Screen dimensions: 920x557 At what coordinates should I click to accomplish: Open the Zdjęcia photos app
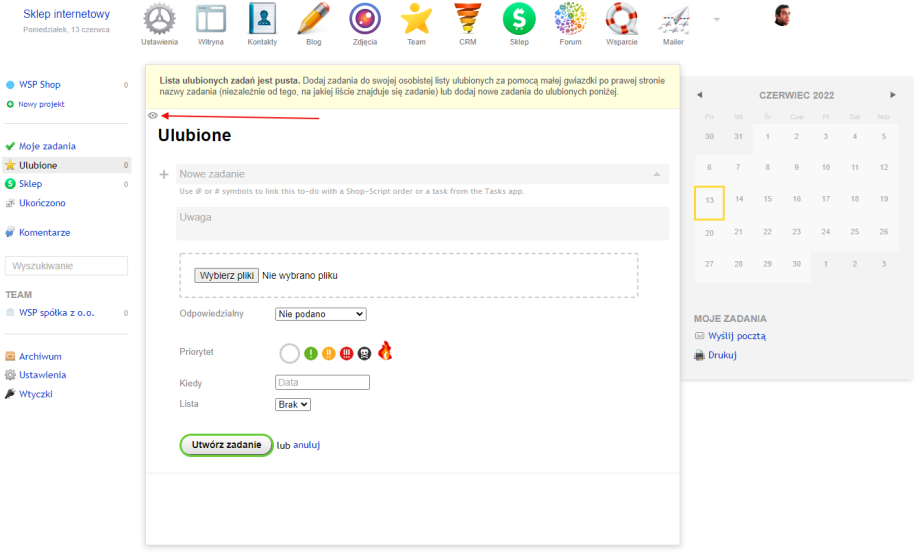click(364, 20)
